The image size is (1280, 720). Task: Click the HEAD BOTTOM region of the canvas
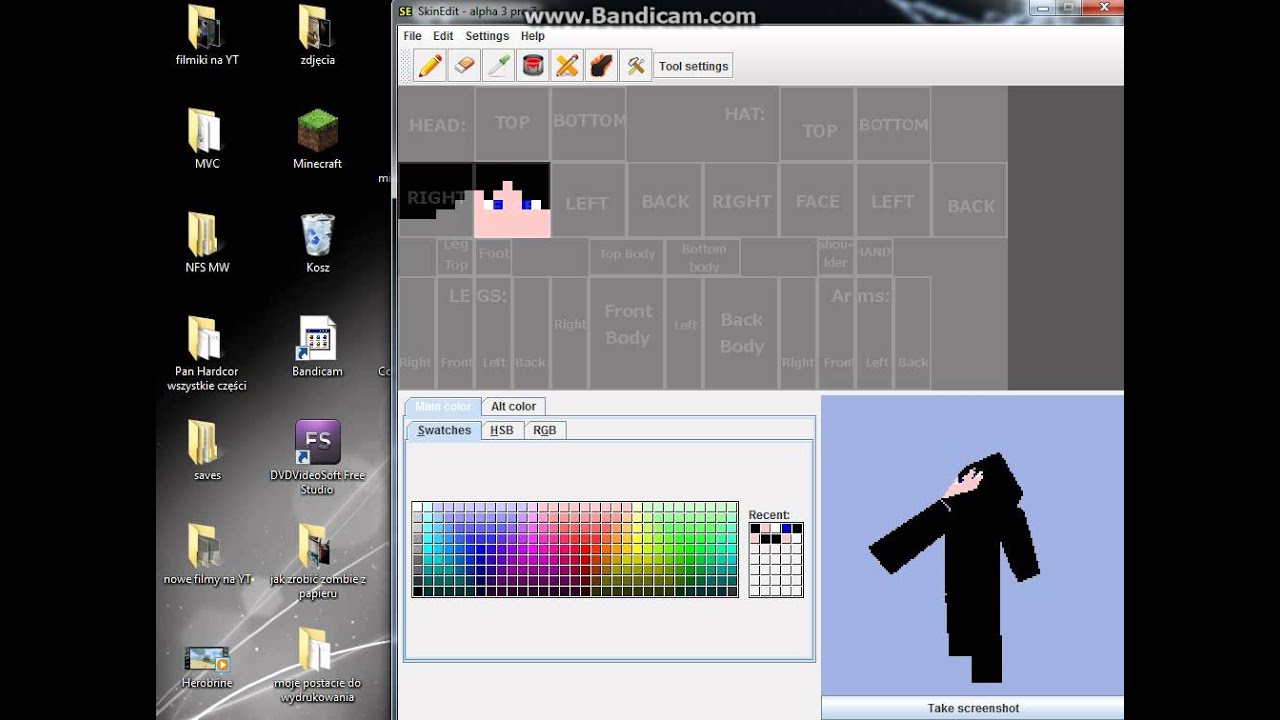coord(588,123)
